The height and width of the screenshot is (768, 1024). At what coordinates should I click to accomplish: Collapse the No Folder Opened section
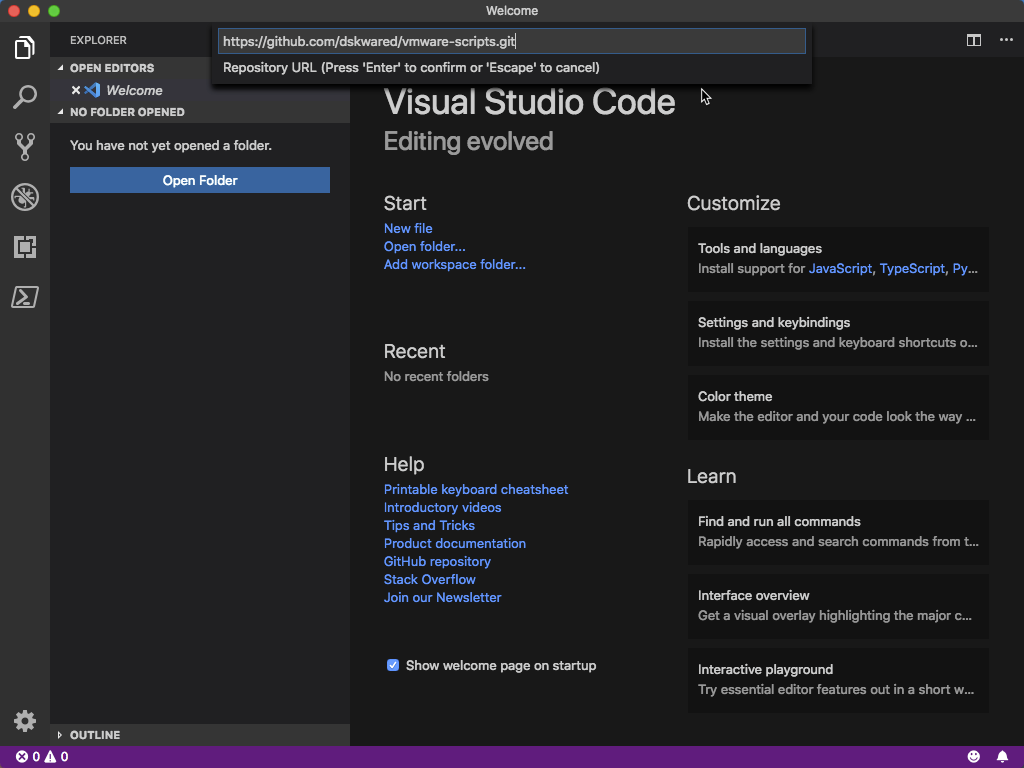click(126, 112)
